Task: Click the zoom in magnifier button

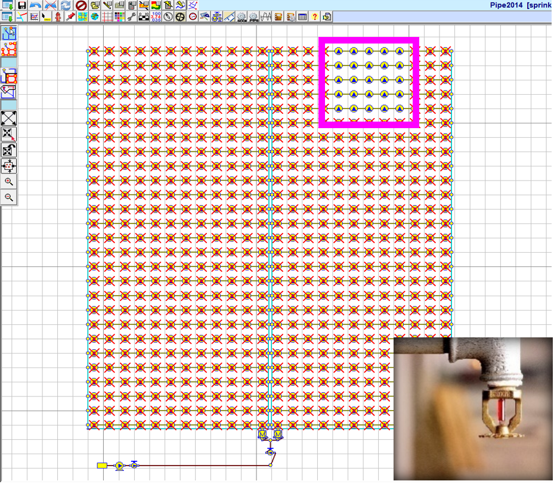Action: point(8,182)
